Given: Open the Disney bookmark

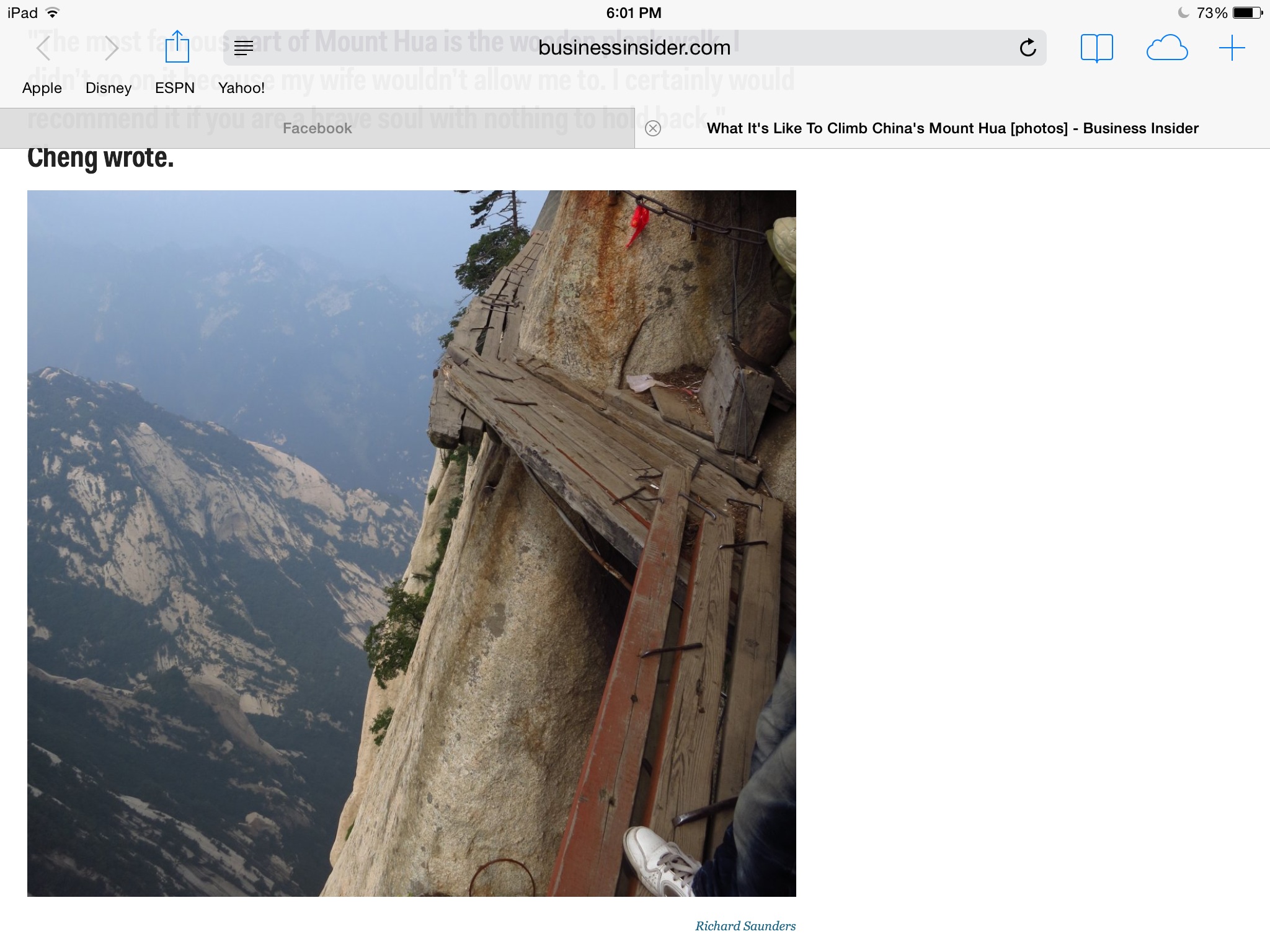Looking at the screenshot, I should point(109,88).
